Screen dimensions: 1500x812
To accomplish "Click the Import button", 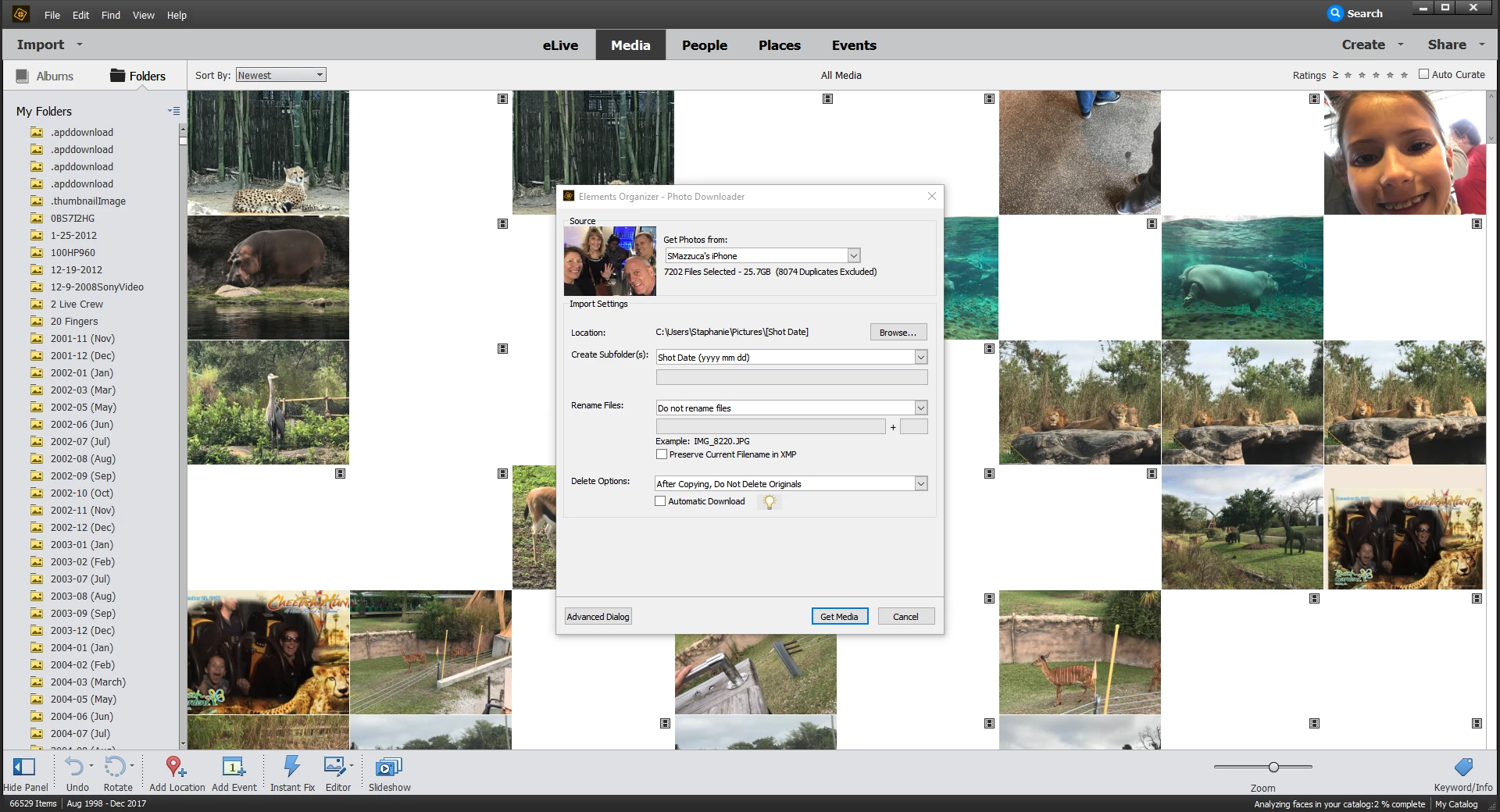I will [x=41, y=45].
